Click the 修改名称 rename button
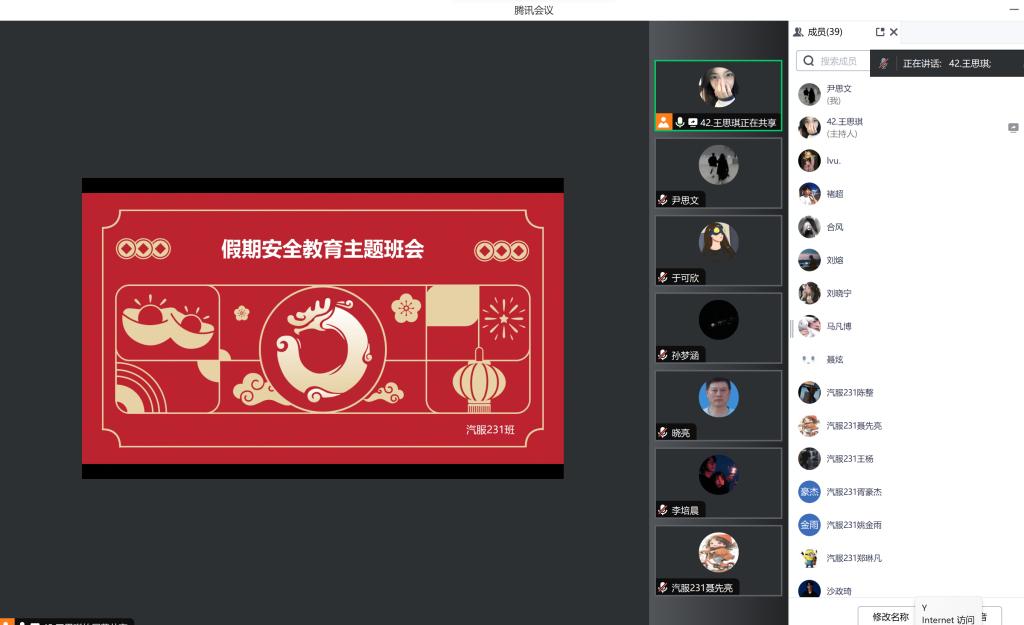 coord(888,616)
